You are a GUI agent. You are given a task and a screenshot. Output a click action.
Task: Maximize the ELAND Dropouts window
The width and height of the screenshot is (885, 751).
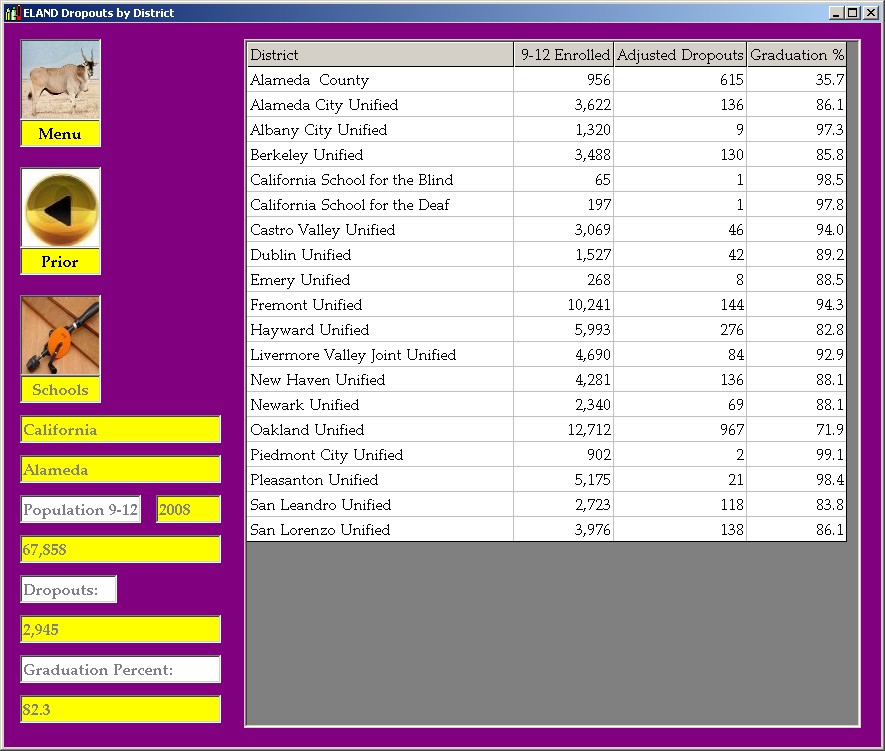click(853, 13)
